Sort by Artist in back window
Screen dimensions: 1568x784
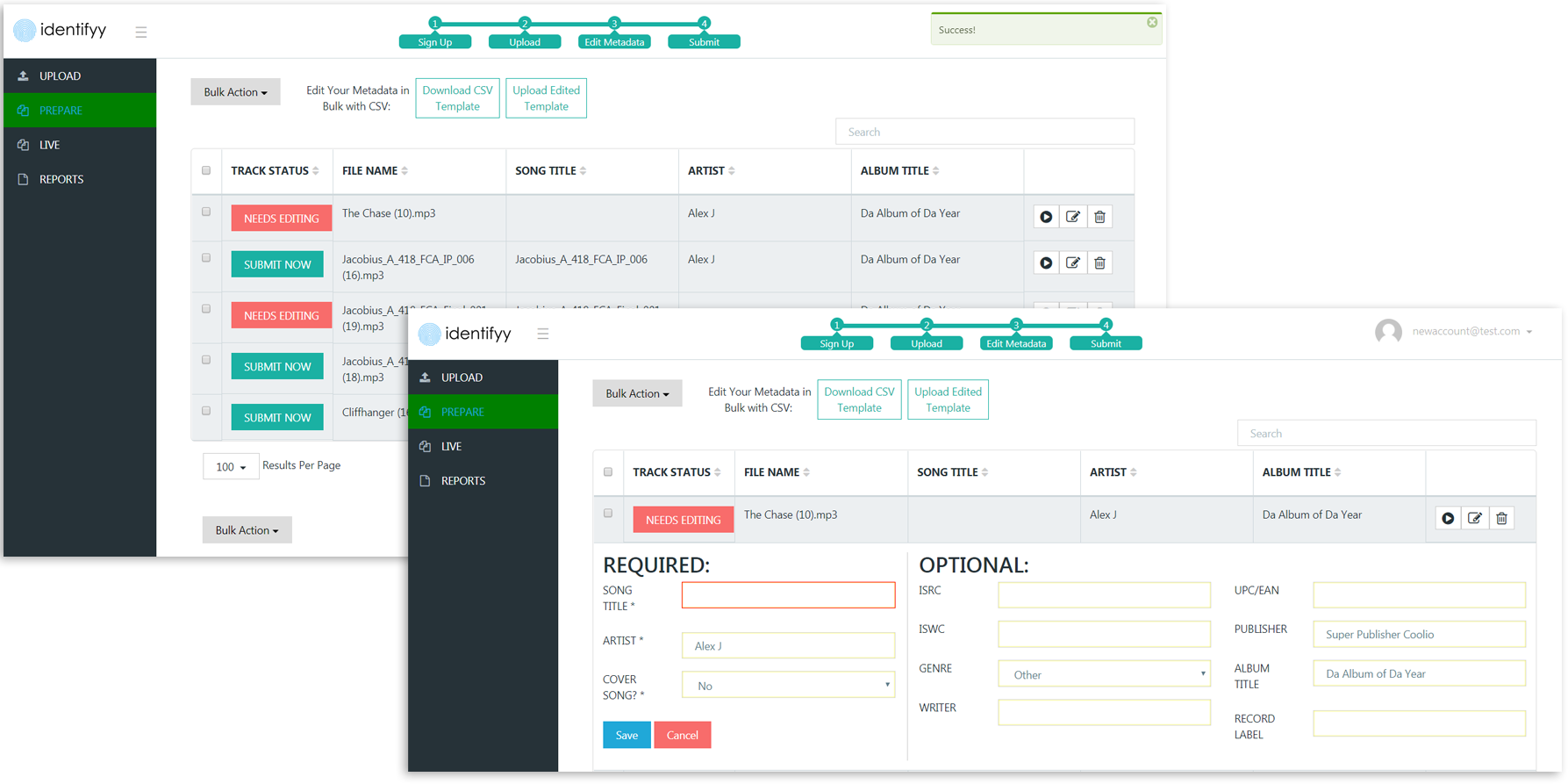tap(732, 171)
